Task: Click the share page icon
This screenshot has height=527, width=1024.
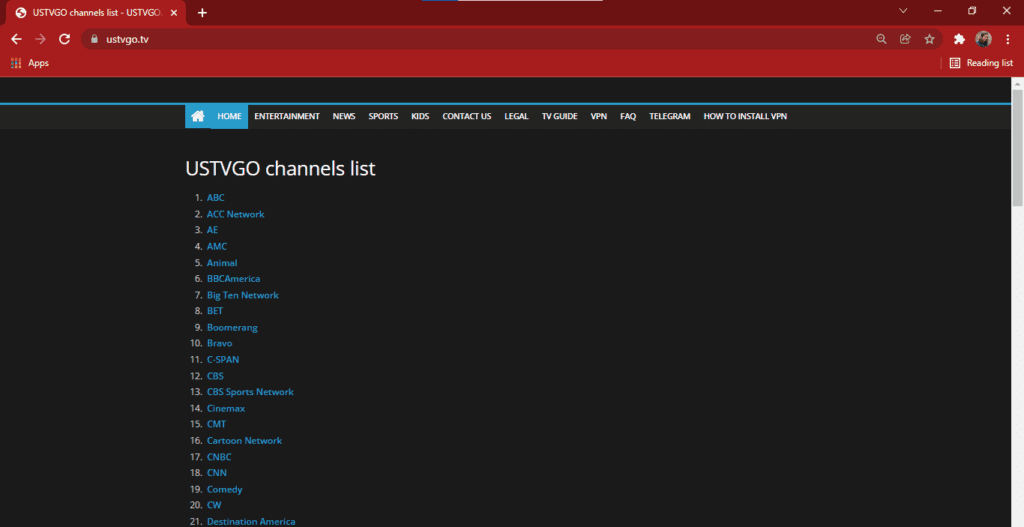Action: click(x=905, y=39)
